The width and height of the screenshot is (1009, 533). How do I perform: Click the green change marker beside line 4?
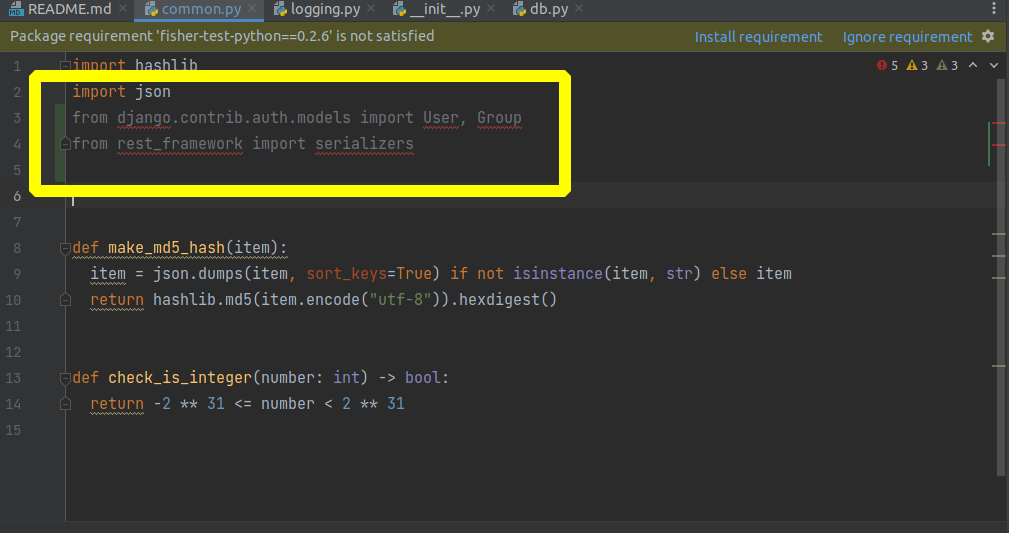tap(60, 144)
